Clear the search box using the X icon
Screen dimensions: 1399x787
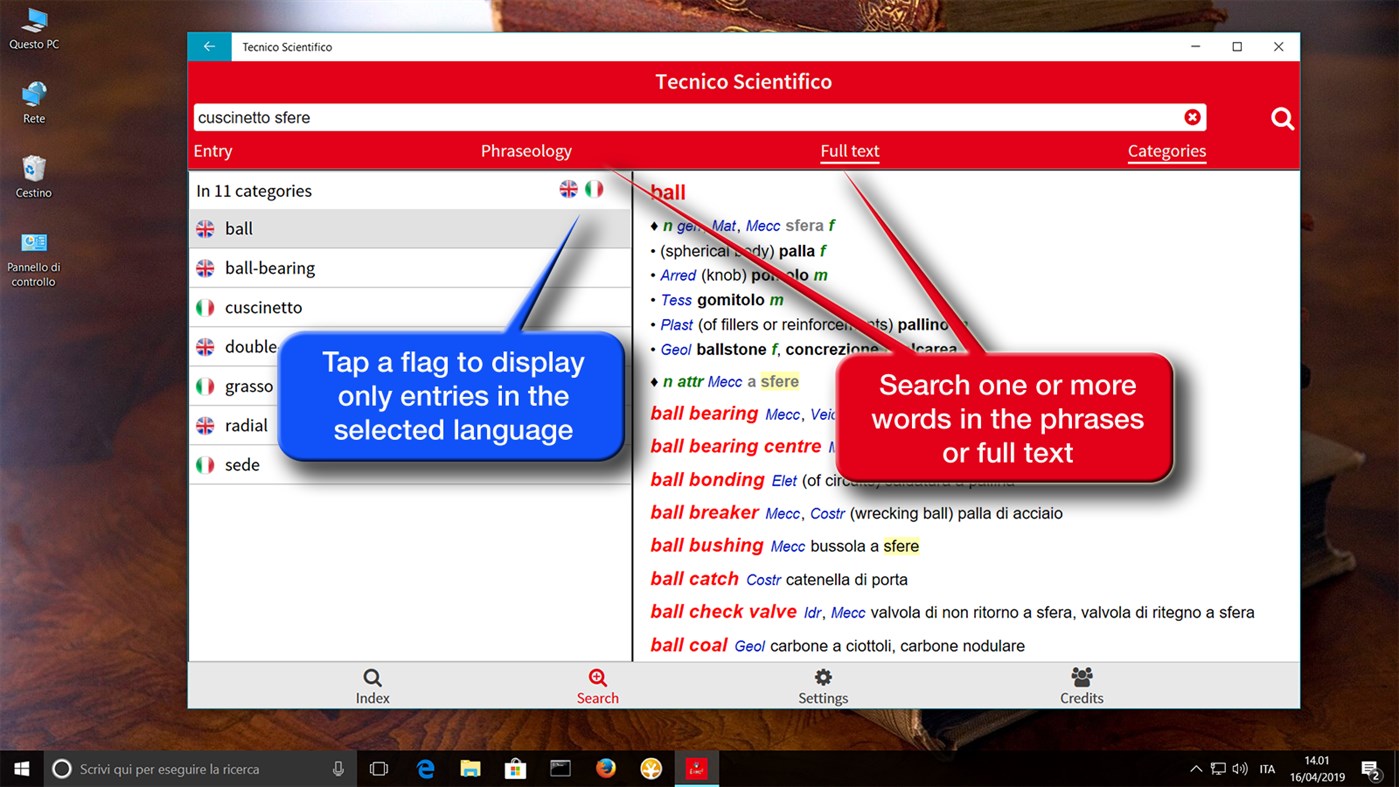coord(1192,116)
